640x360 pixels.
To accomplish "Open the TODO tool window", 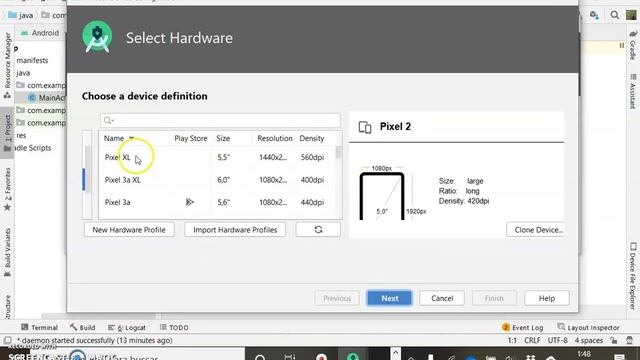I will click(x=174, y=327).
